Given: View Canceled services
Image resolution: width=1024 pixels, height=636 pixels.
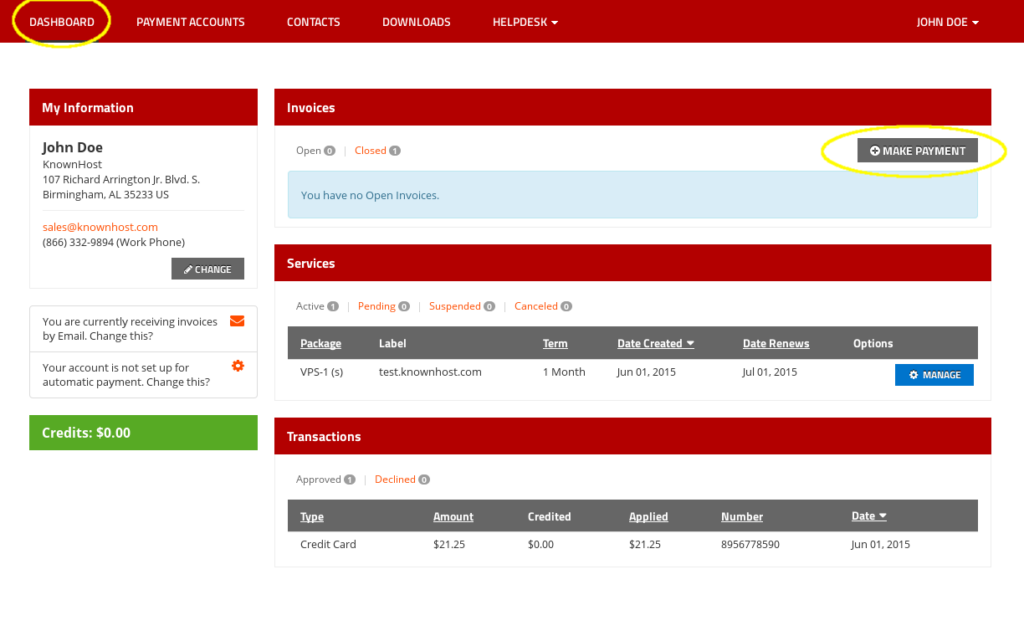Looking at the screenshot, I should pyautogui.click(x=543, y=306).
